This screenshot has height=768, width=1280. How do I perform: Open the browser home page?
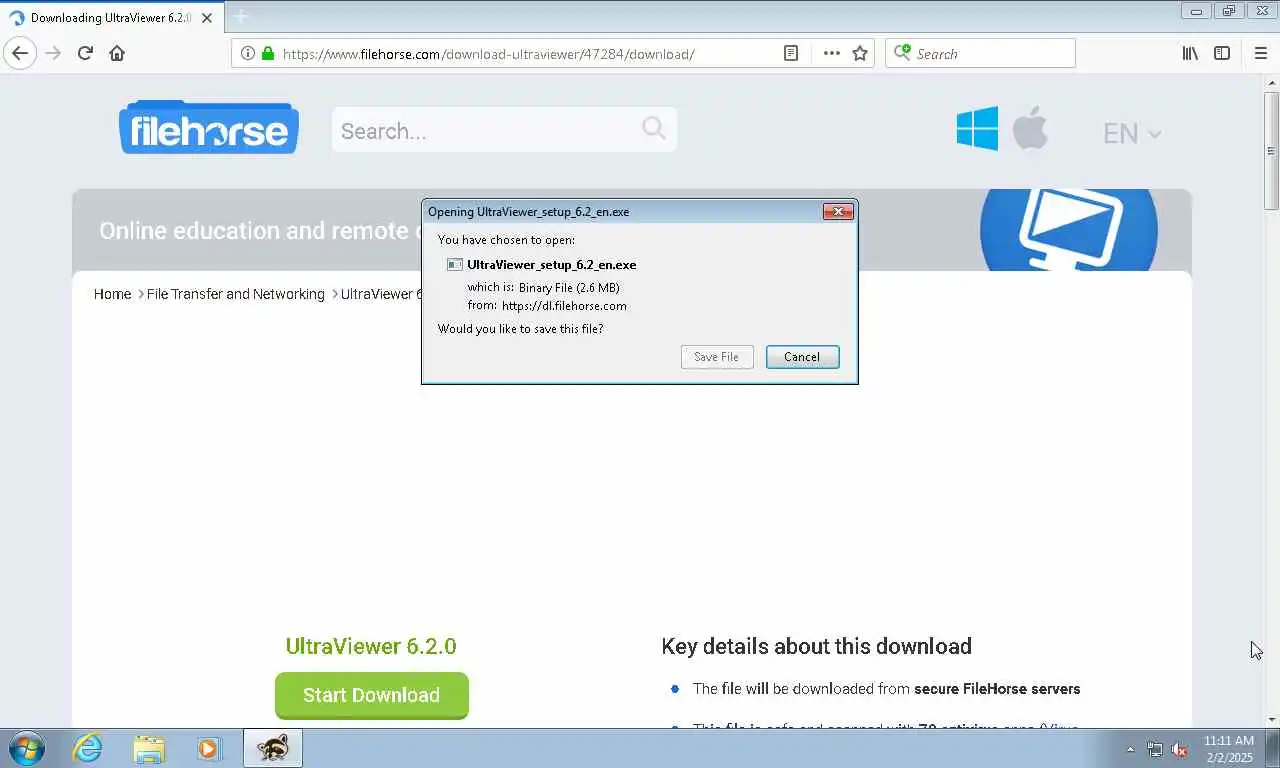pos(117,53)
